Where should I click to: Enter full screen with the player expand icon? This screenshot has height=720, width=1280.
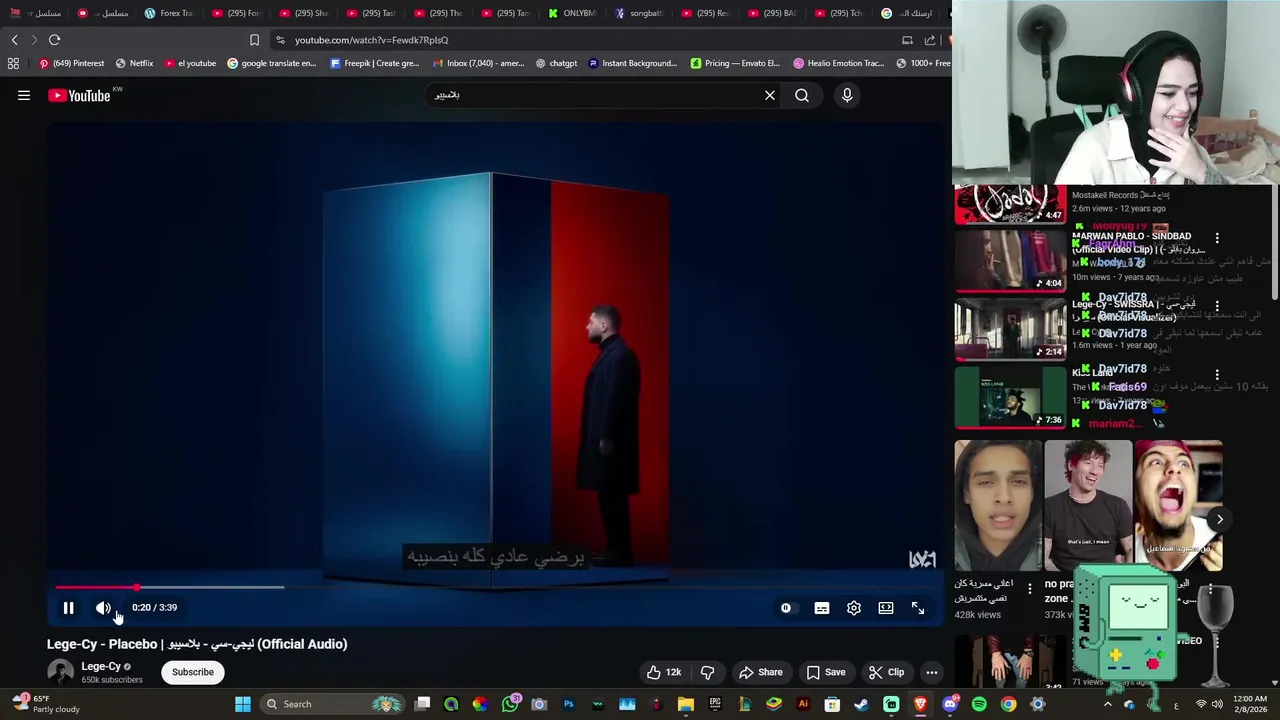pos(918,608)
